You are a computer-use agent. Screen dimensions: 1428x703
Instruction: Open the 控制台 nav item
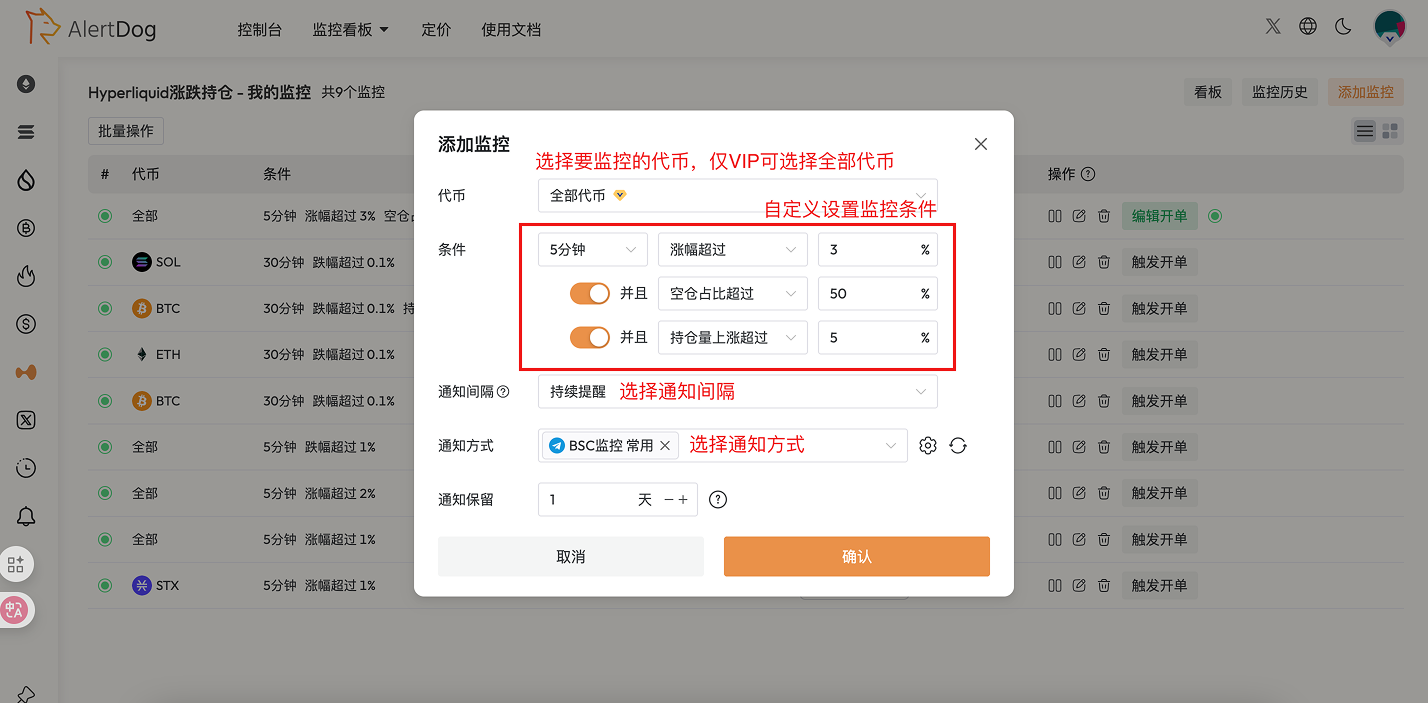tap(260, 29)
